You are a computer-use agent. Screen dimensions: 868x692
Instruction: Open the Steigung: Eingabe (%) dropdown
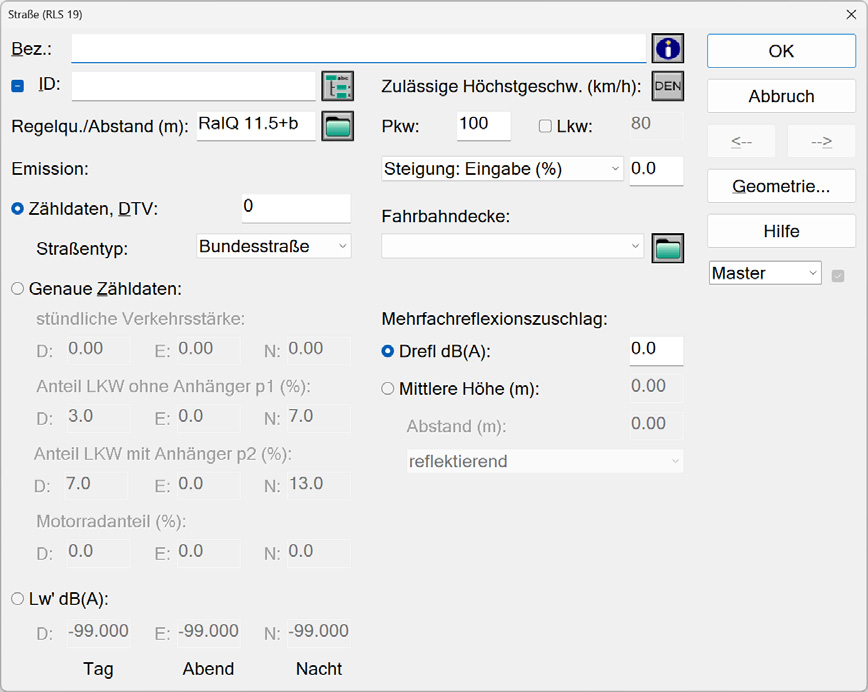pyautogui.click(x=503, y=168)
